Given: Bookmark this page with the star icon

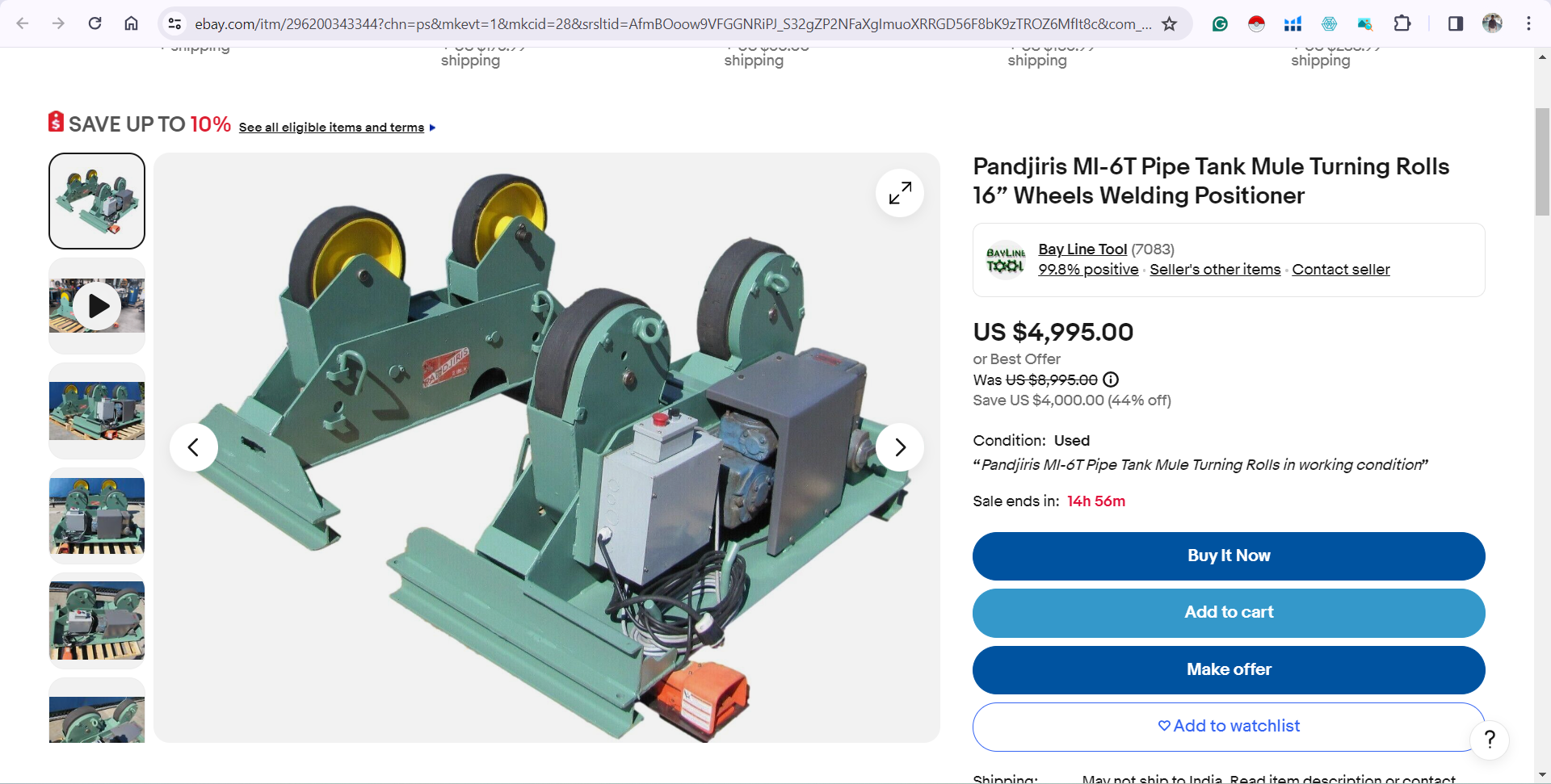Looking at the screenshot, I should click(1169, 24).
